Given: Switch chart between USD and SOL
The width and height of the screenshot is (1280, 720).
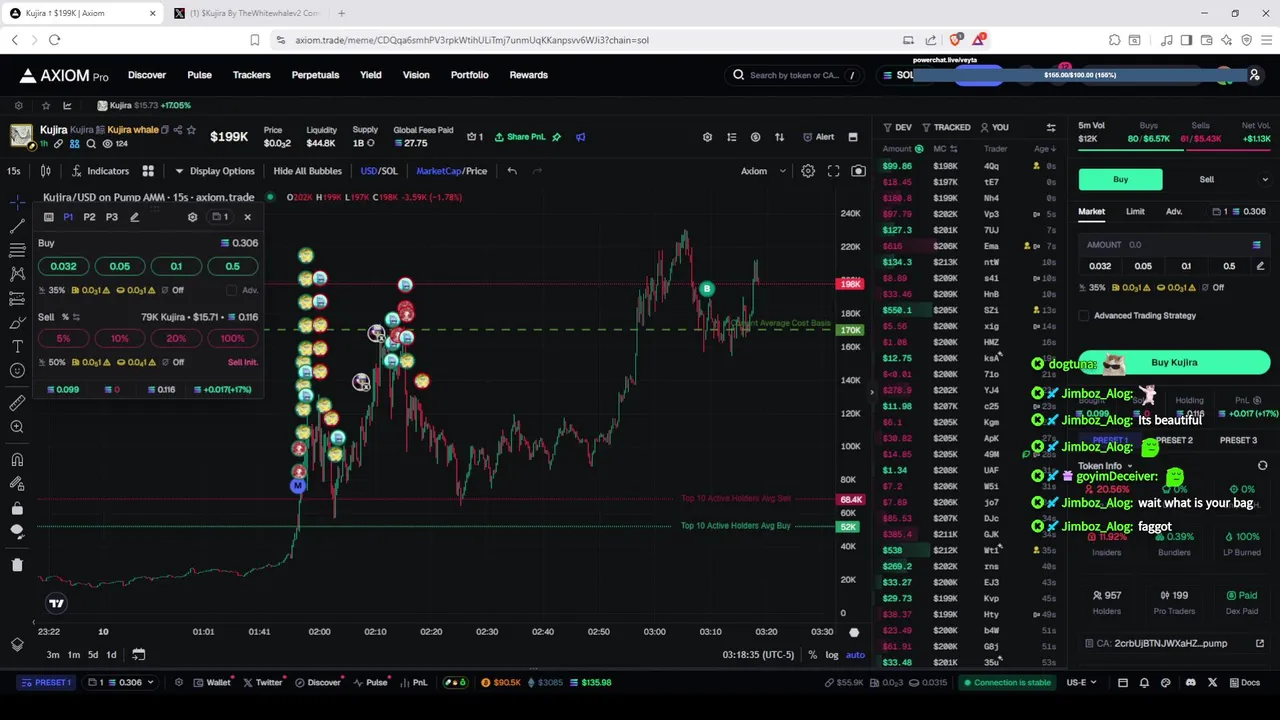Looking at the screenshot, I should coord(379,171).
